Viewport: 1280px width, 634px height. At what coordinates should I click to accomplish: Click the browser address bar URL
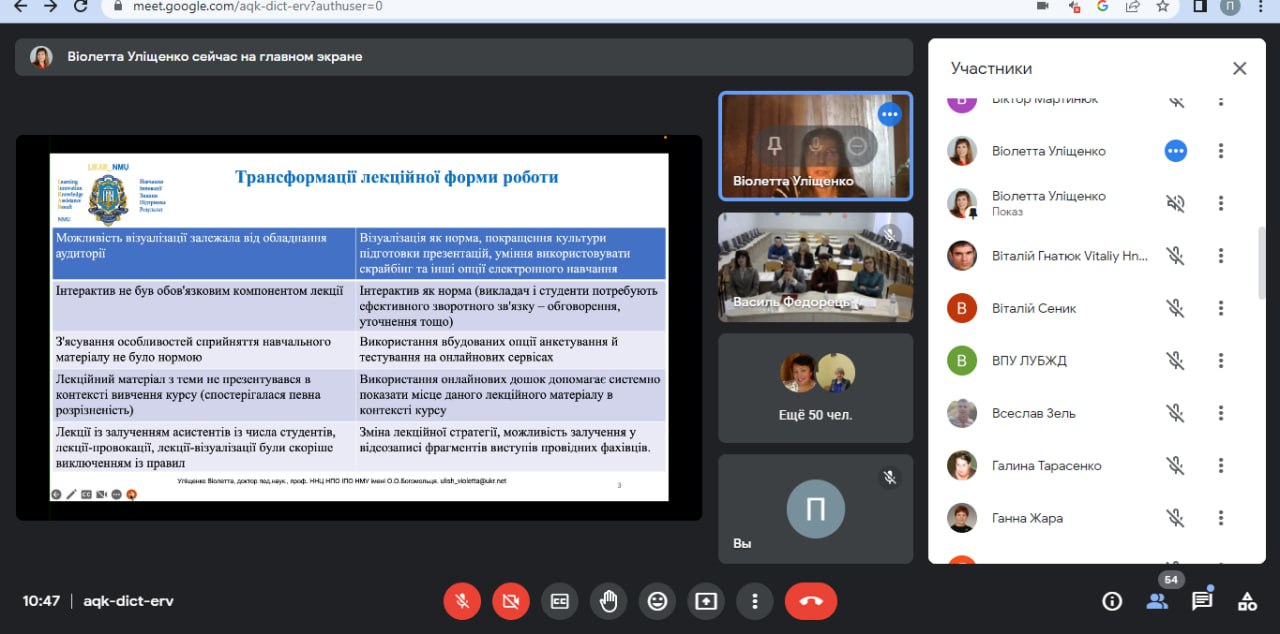pyautogui.click(x=258, y=6)
